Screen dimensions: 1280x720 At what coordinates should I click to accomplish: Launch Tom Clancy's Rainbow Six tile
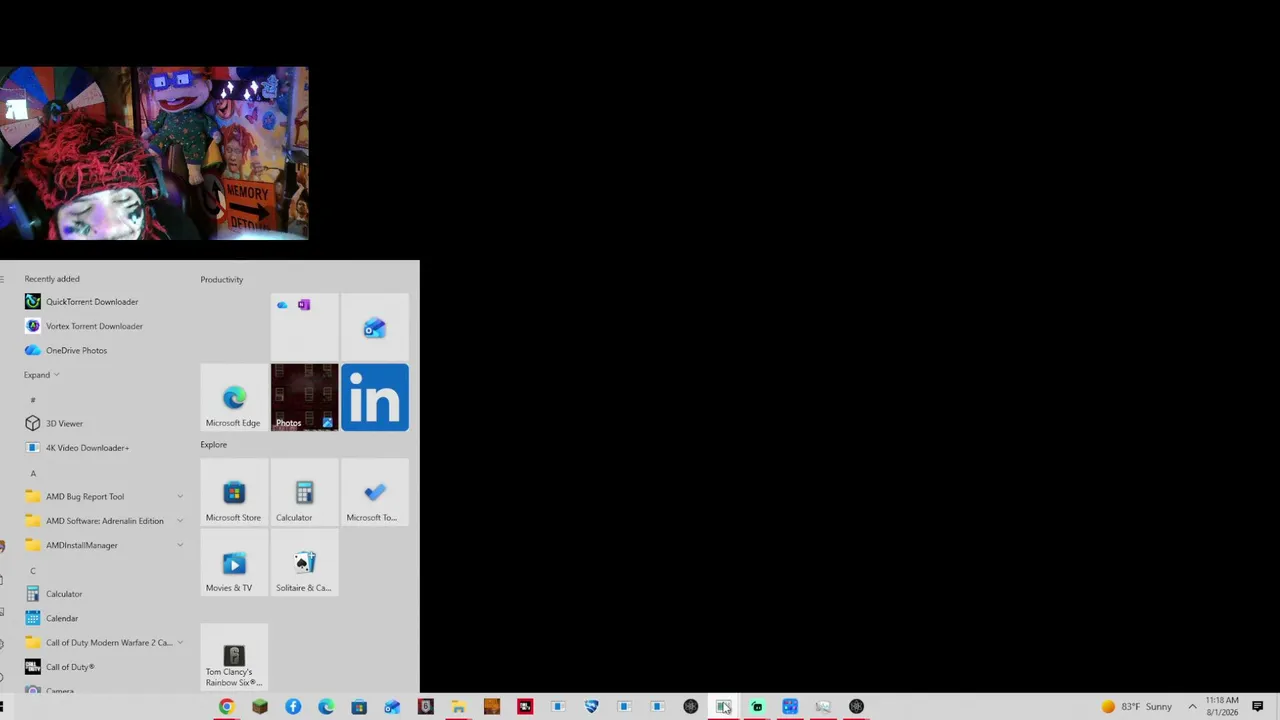[x=234, y=657]
